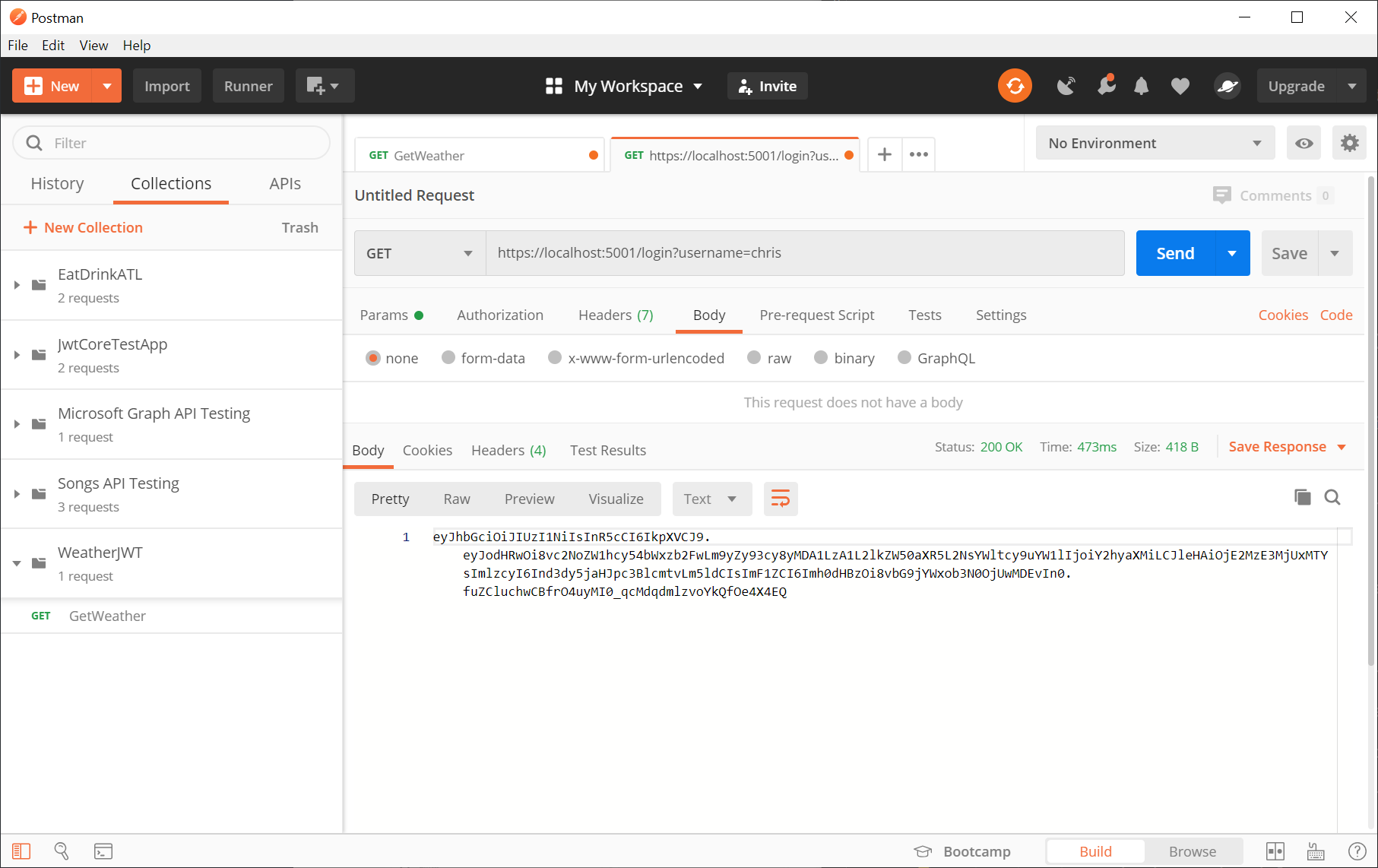
Task: Open the History tab in sidebar
Action: click(x=57, y=183)
